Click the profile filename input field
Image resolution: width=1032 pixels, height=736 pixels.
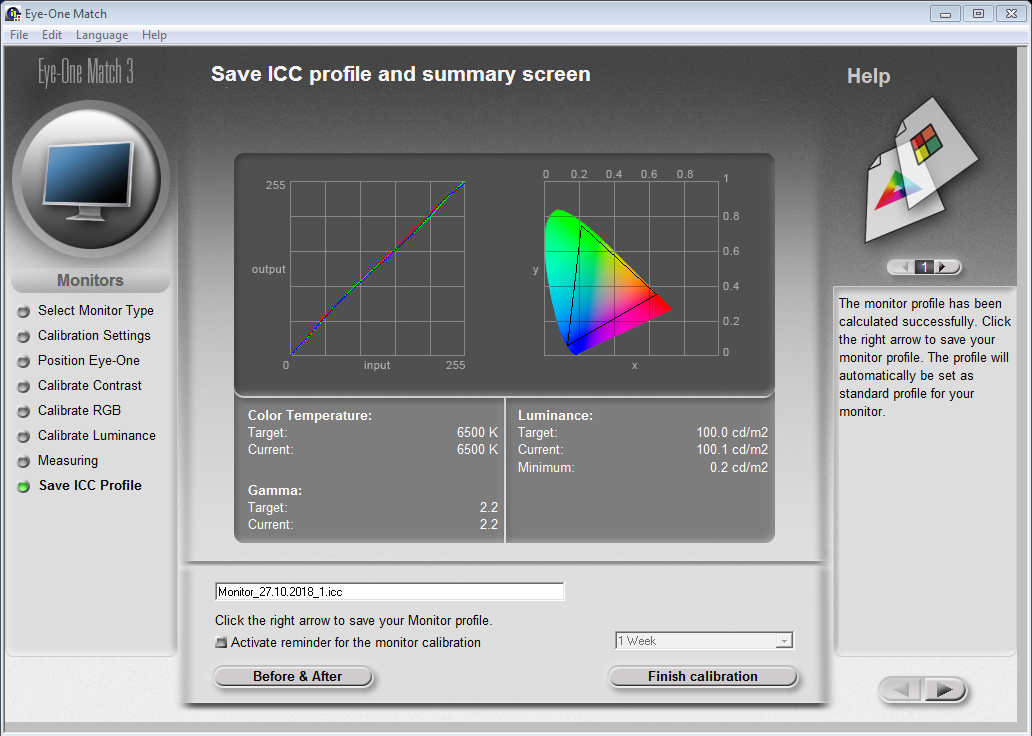(x=389, y=591)
